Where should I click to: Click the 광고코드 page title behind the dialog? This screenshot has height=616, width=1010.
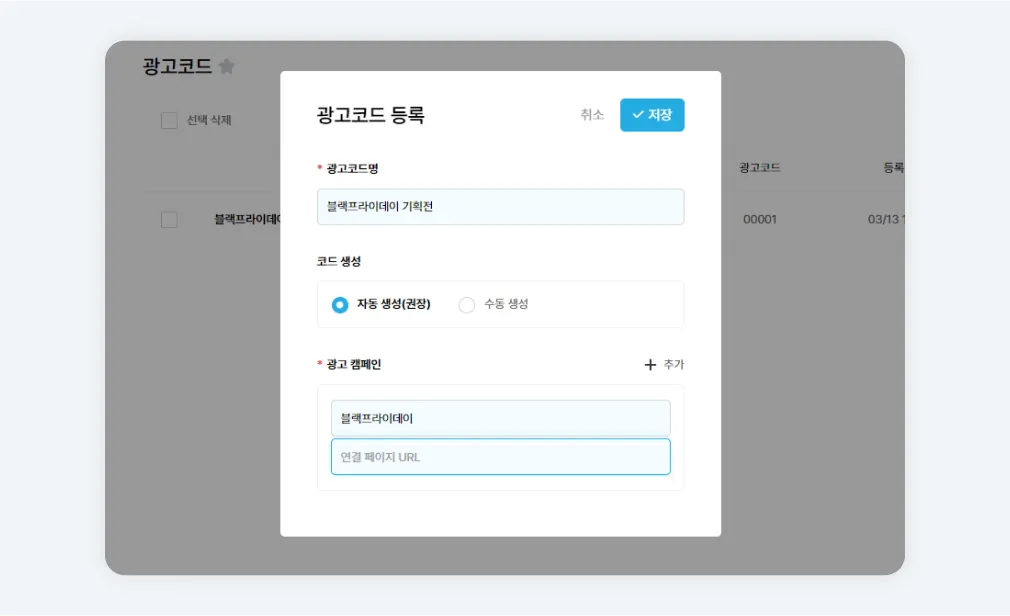coord(177,66)
